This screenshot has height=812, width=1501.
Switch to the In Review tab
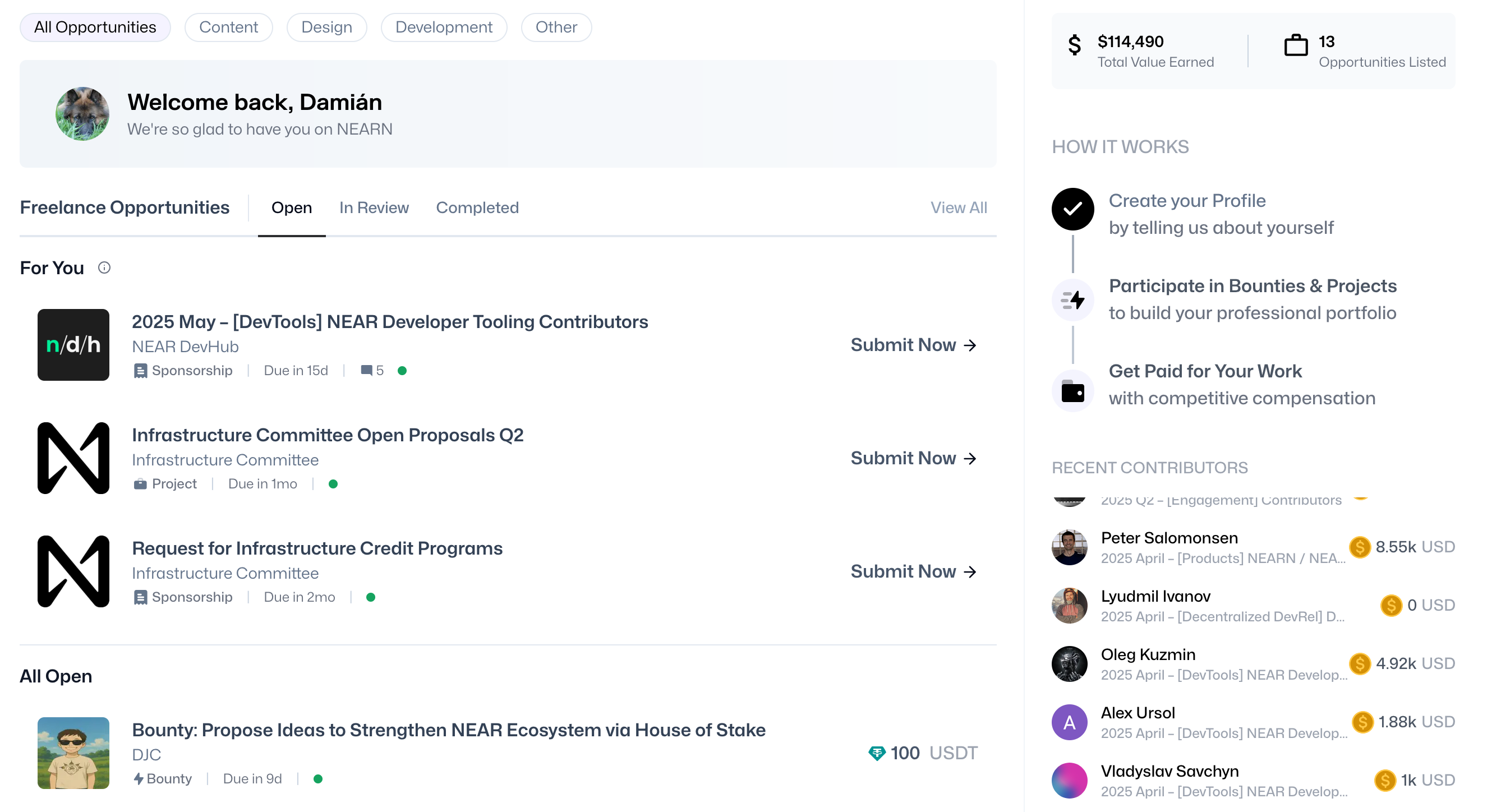[x=374, y=208]
